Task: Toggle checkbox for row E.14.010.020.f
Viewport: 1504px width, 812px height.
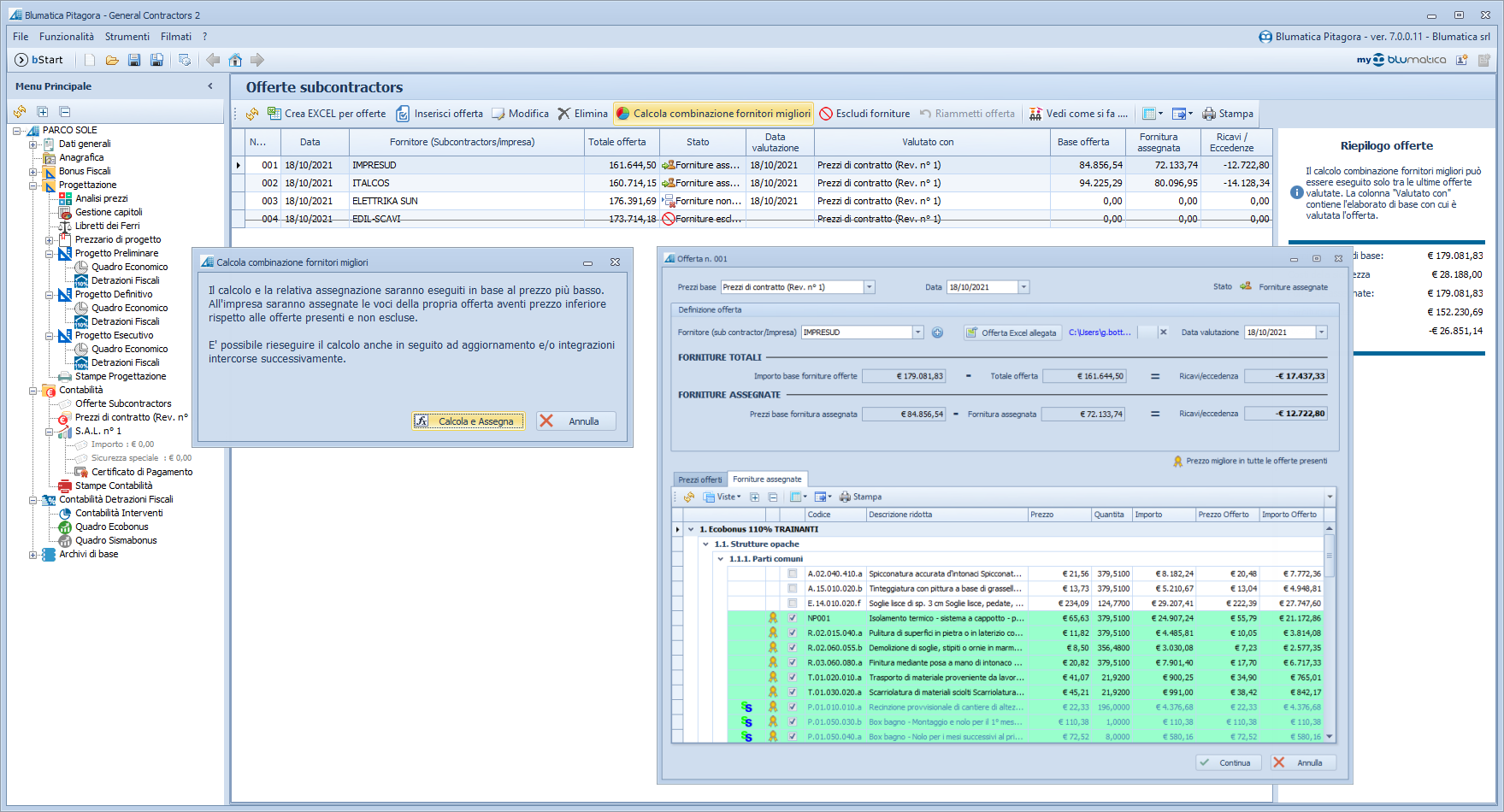Action: (793, 603)
